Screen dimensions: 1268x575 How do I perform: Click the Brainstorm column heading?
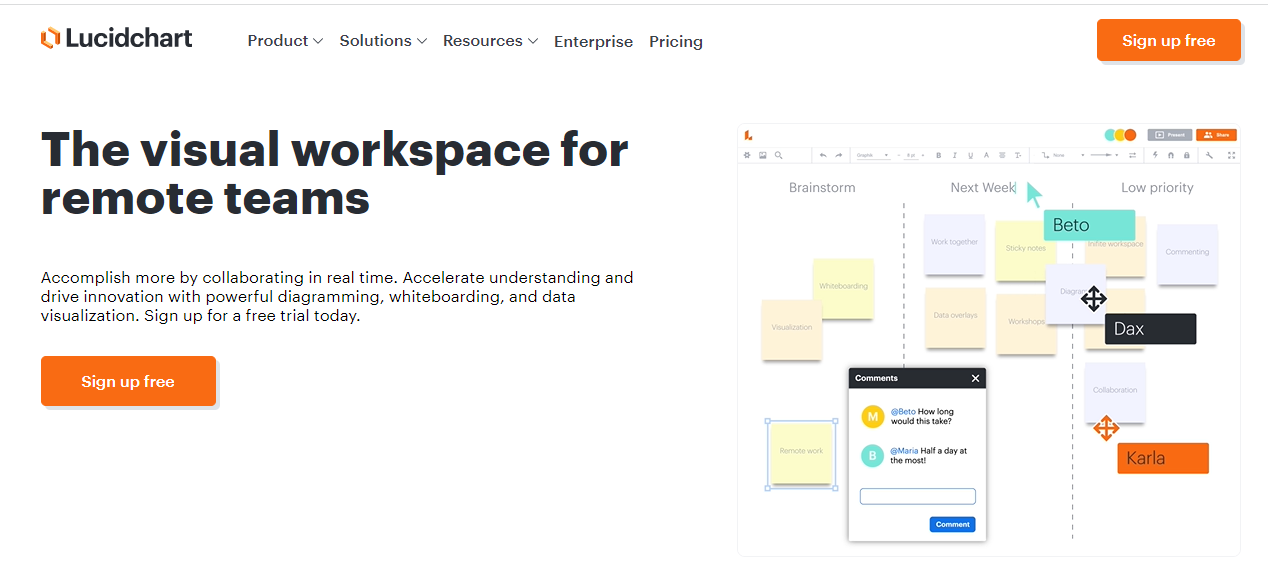click(x=822, y=187)
